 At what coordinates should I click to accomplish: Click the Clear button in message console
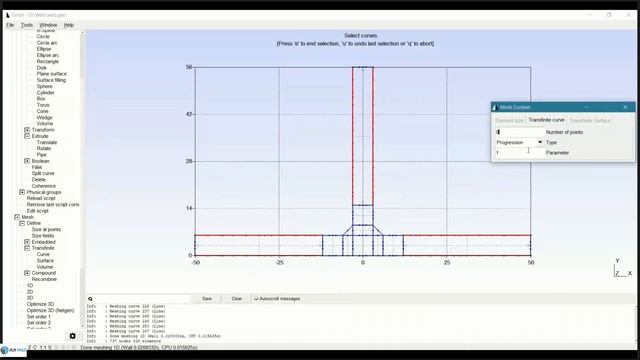pos(237,299)
